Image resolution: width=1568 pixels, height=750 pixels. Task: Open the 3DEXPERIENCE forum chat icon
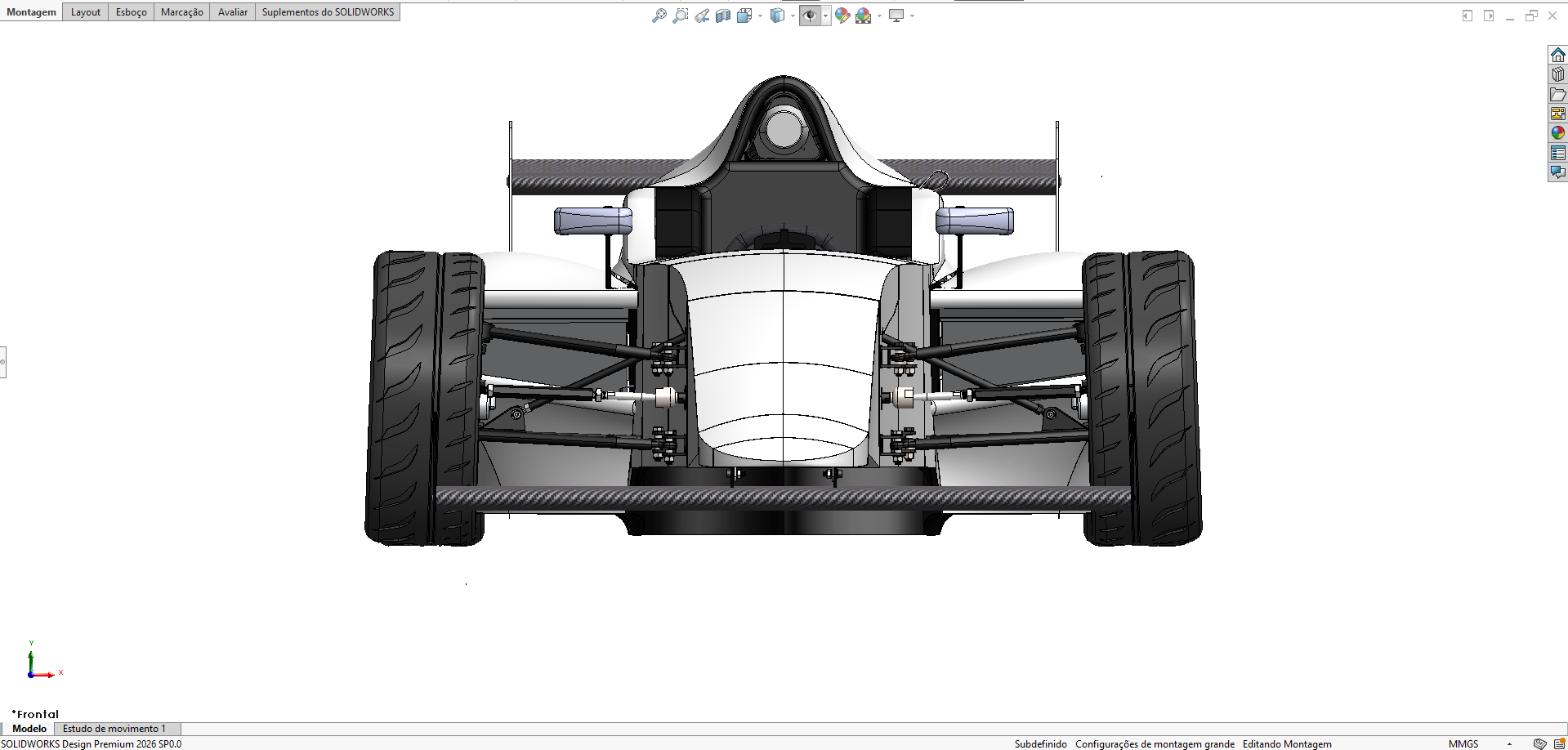[1558, 172]
